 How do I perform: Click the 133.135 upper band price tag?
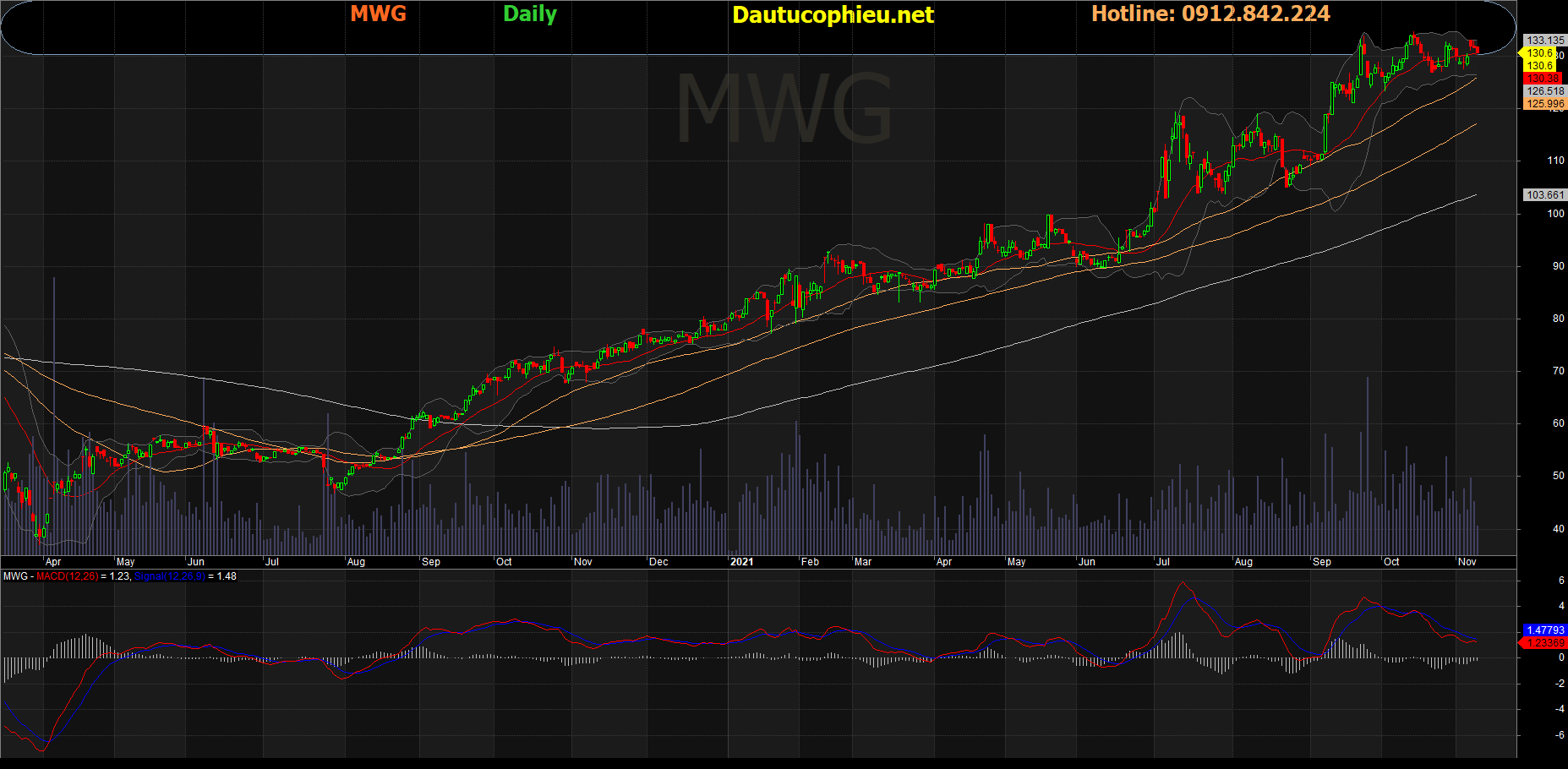(x=1545, y=40)
